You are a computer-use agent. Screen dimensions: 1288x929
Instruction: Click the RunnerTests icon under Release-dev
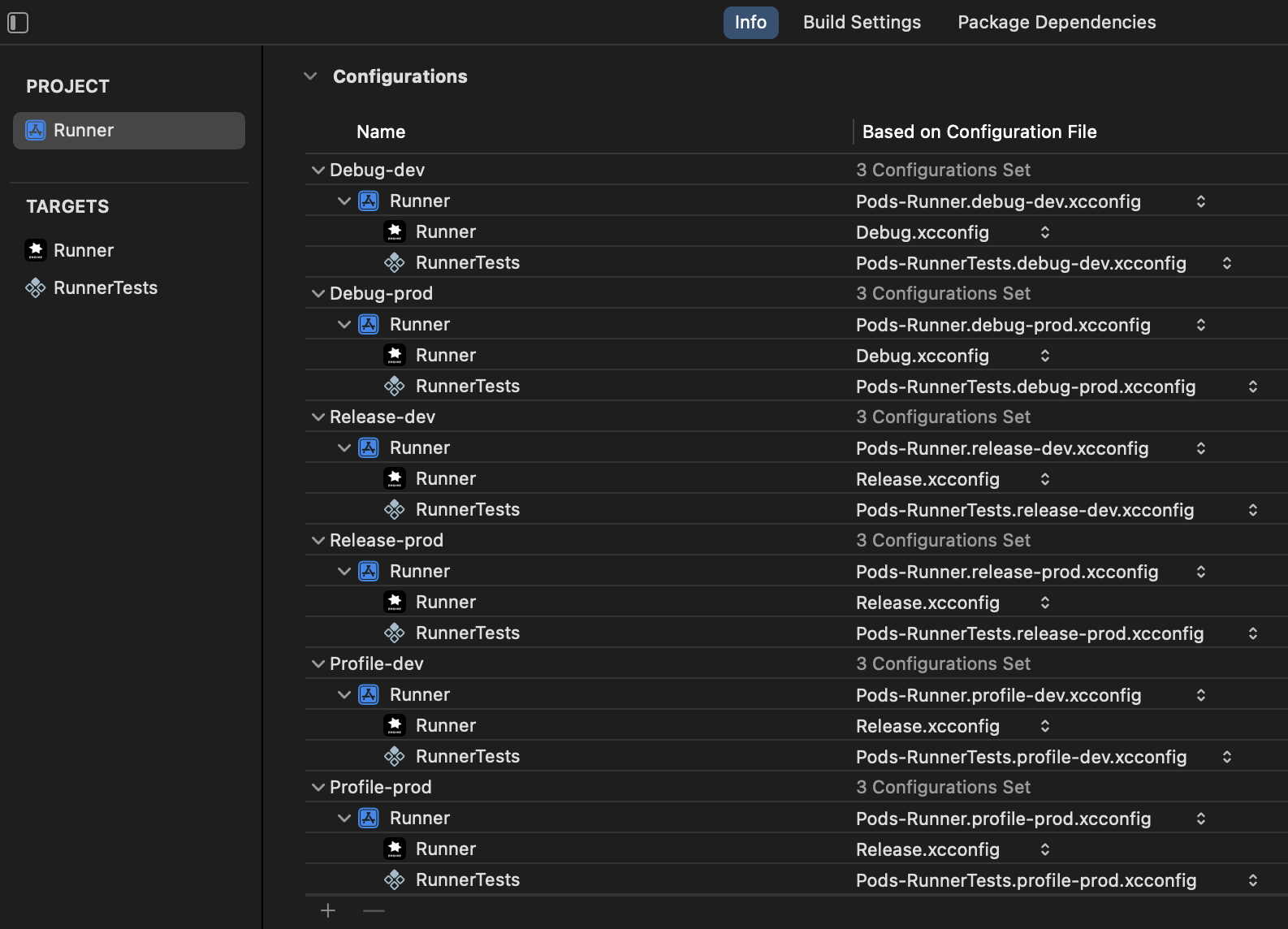(x=395, y=509)
